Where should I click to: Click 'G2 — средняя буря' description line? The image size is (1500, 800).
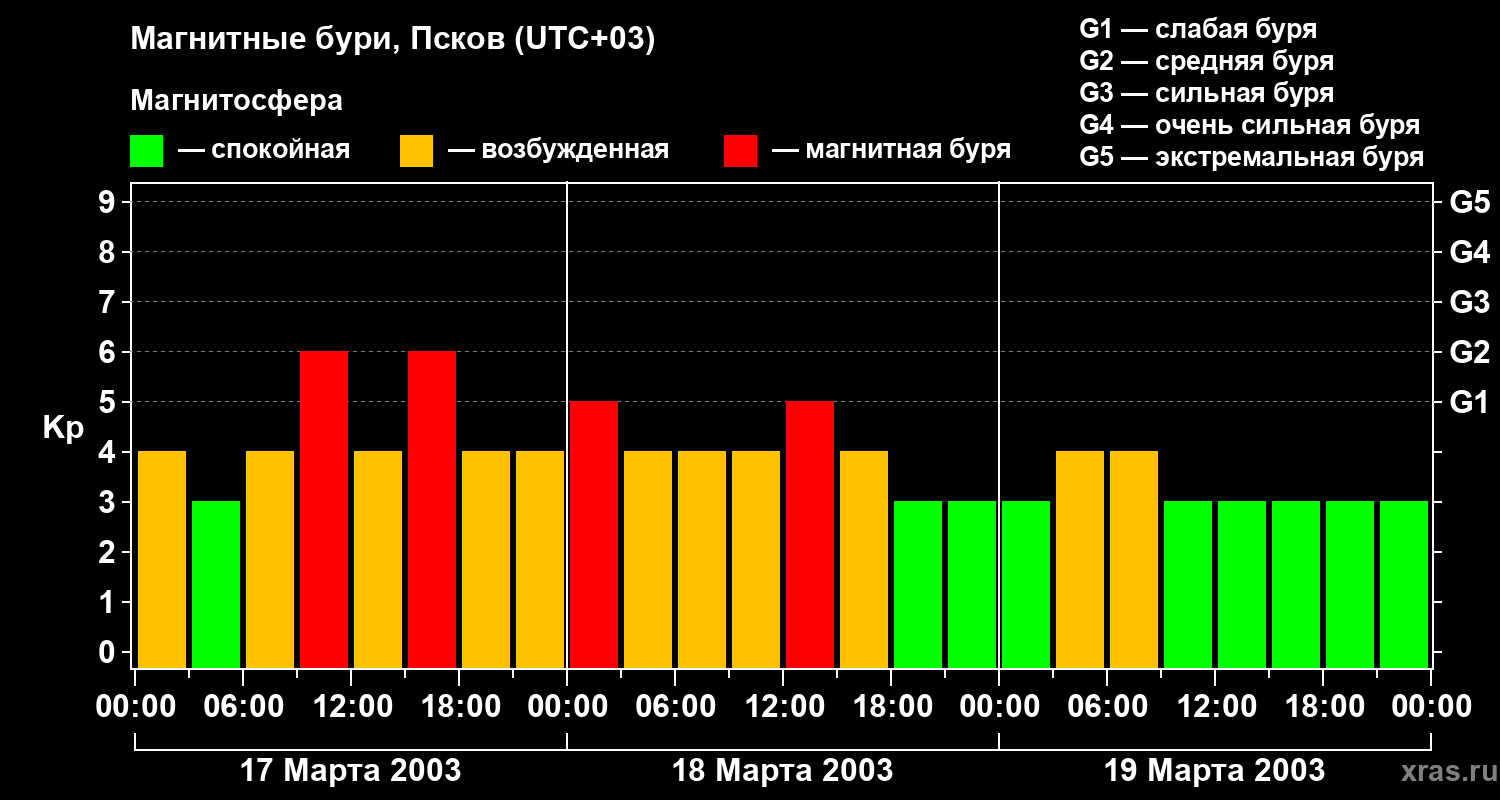pos(1206,61)
